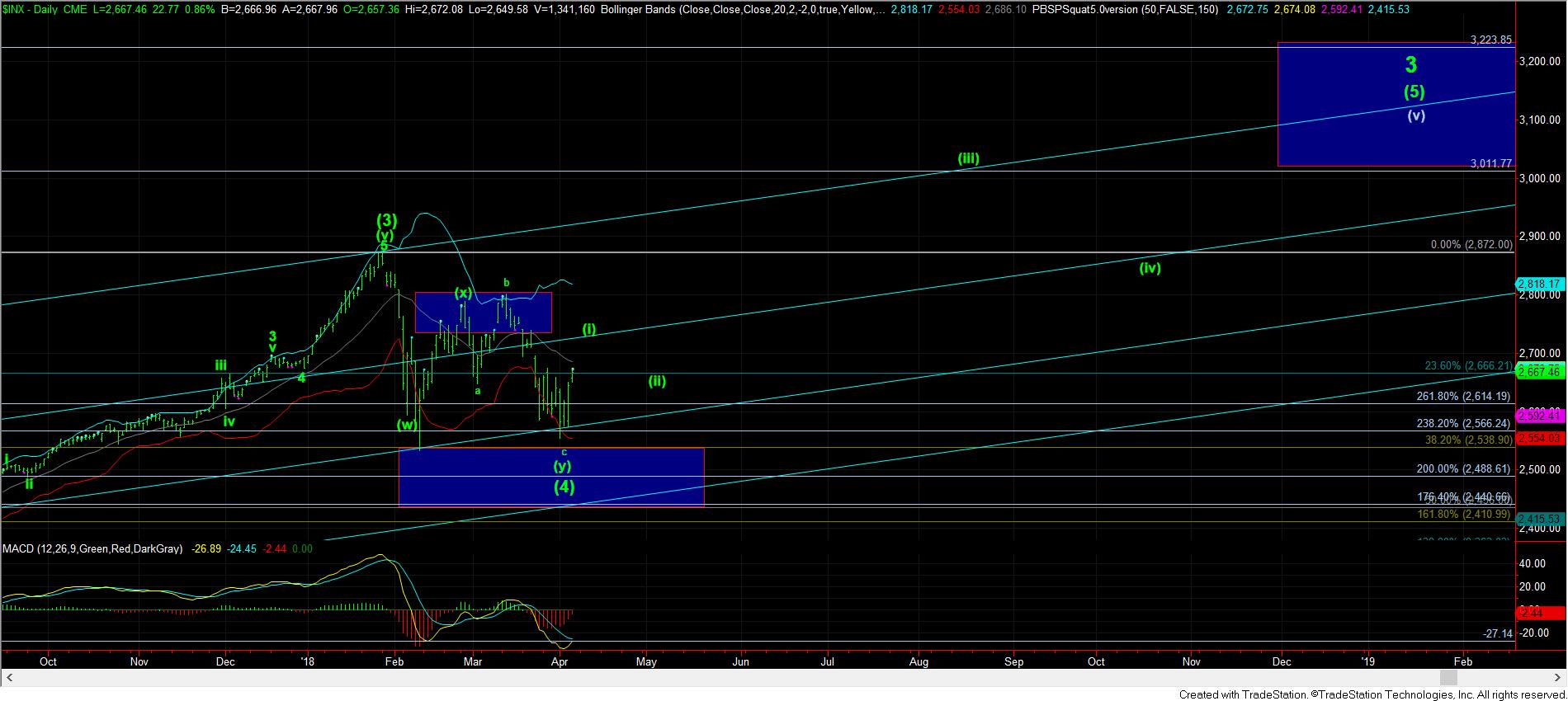Image resolution: width=1568 pixels, height=701 pixels.
Task: Click the white (v) label in target box
Action: click(1416, 115)
